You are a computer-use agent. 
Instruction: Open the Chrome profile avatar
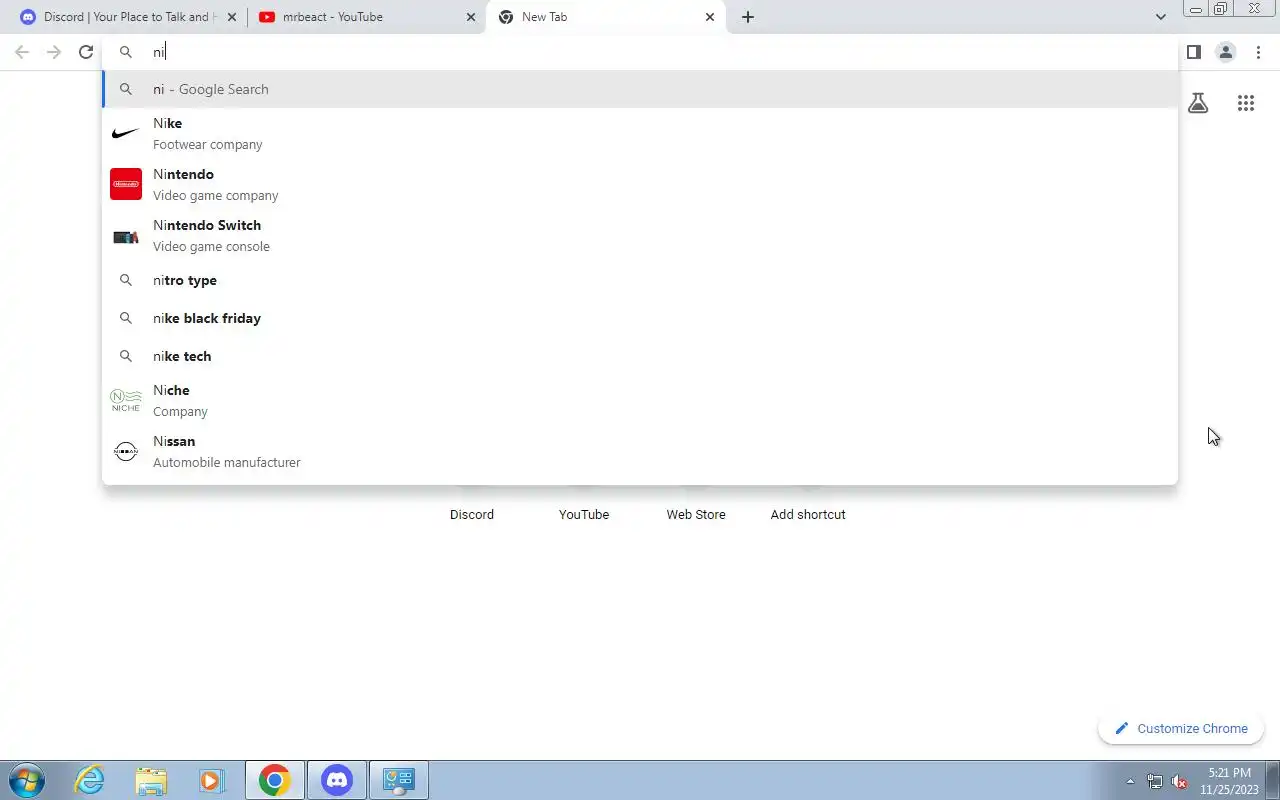(x=1226, y=52)
